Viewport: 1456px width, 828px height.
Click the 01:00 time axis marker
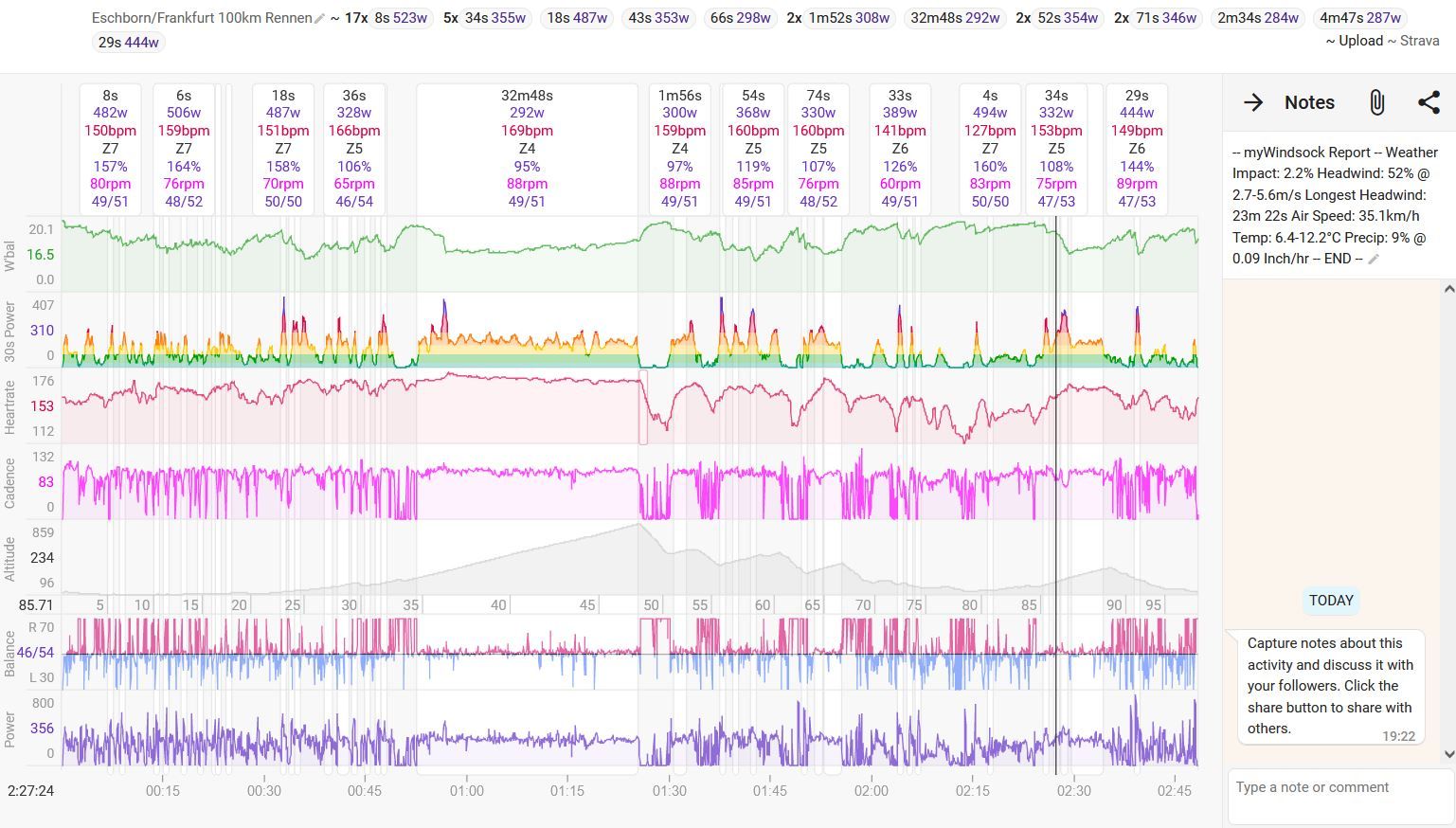(466, 790)
